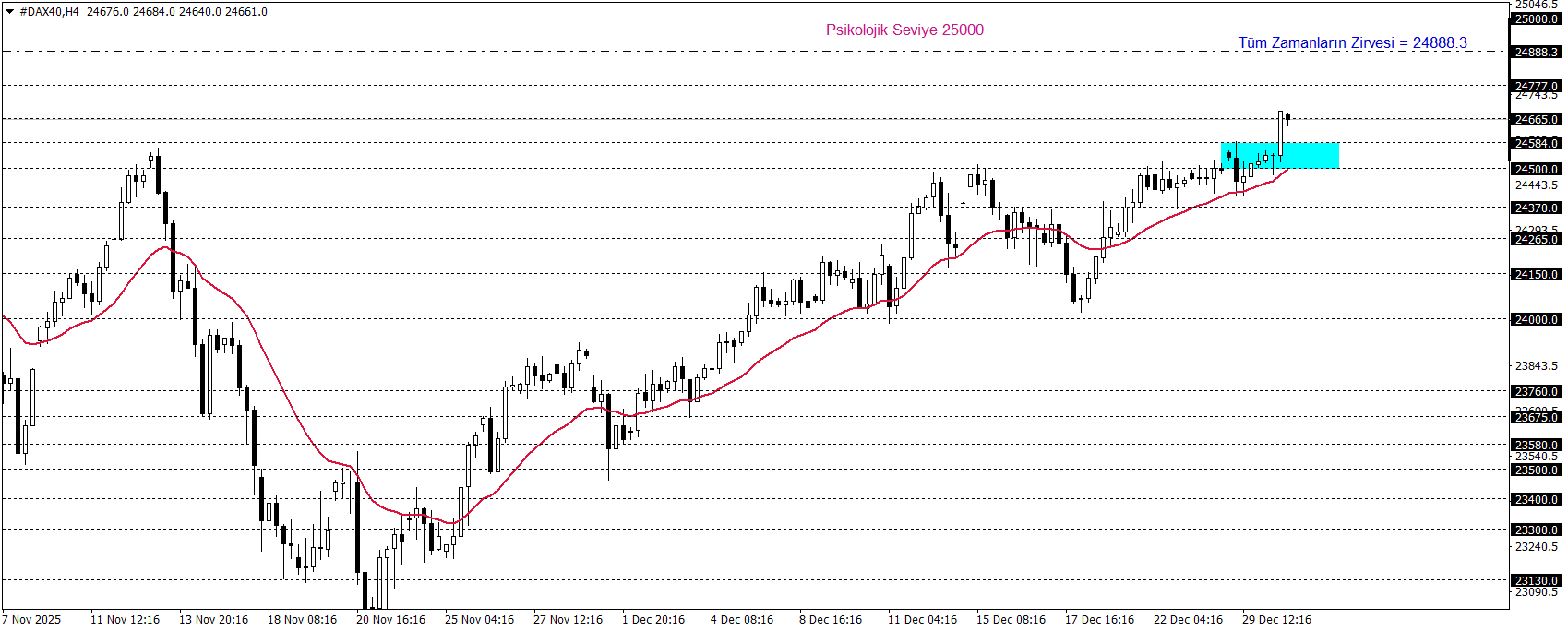Click the 23240.5 price scale value

click(1537, 546)
